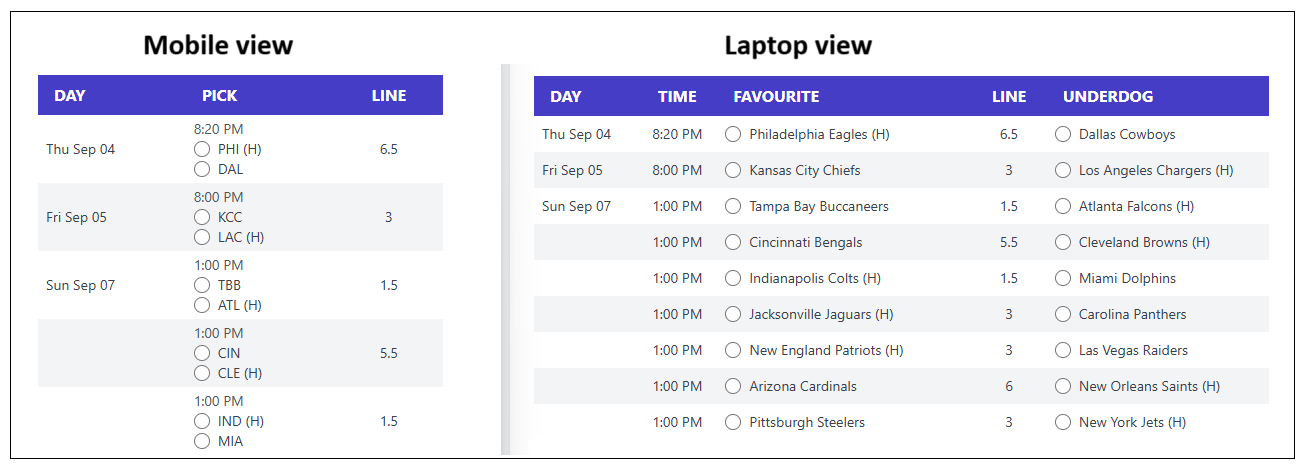Pick Cleveland Browns (H) radio button

point(1063,242)
